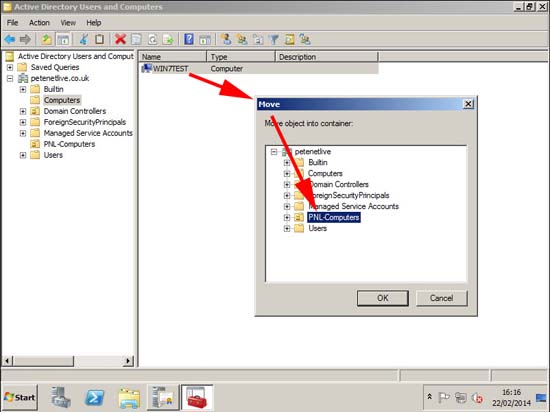Image resolution: width=550 pixels, height=412 pixels.
Task: Open the View menu
Action: (x=68, y=23)
